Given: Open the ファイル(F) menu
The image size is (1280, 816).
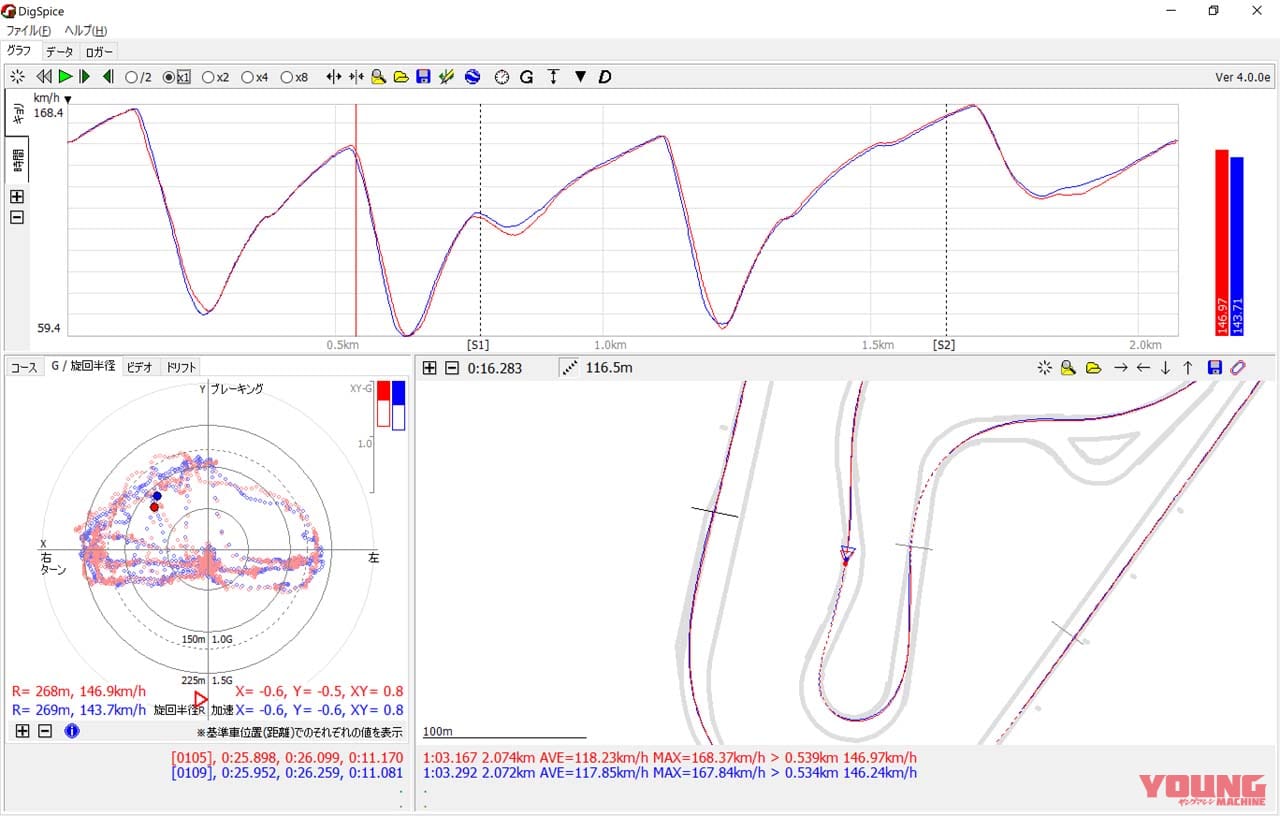Looking at the screenshot, I should click(x=28, y=31).
